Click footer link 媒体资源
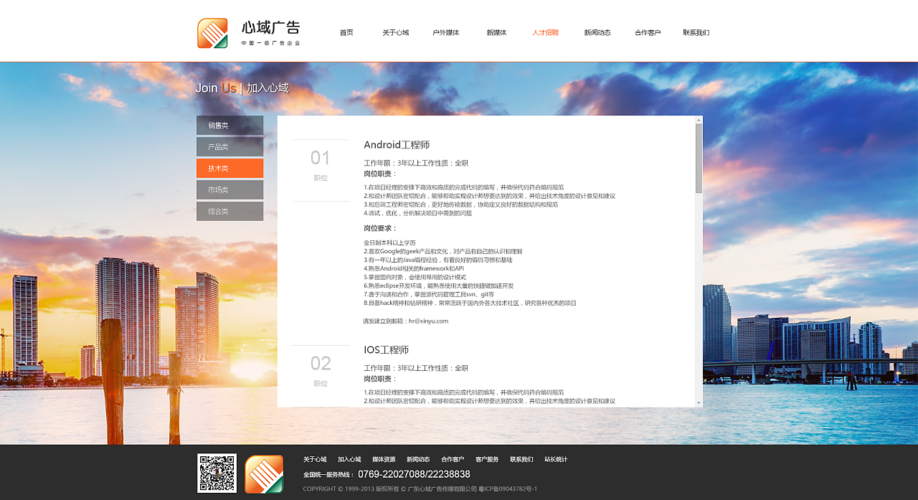 384,460
